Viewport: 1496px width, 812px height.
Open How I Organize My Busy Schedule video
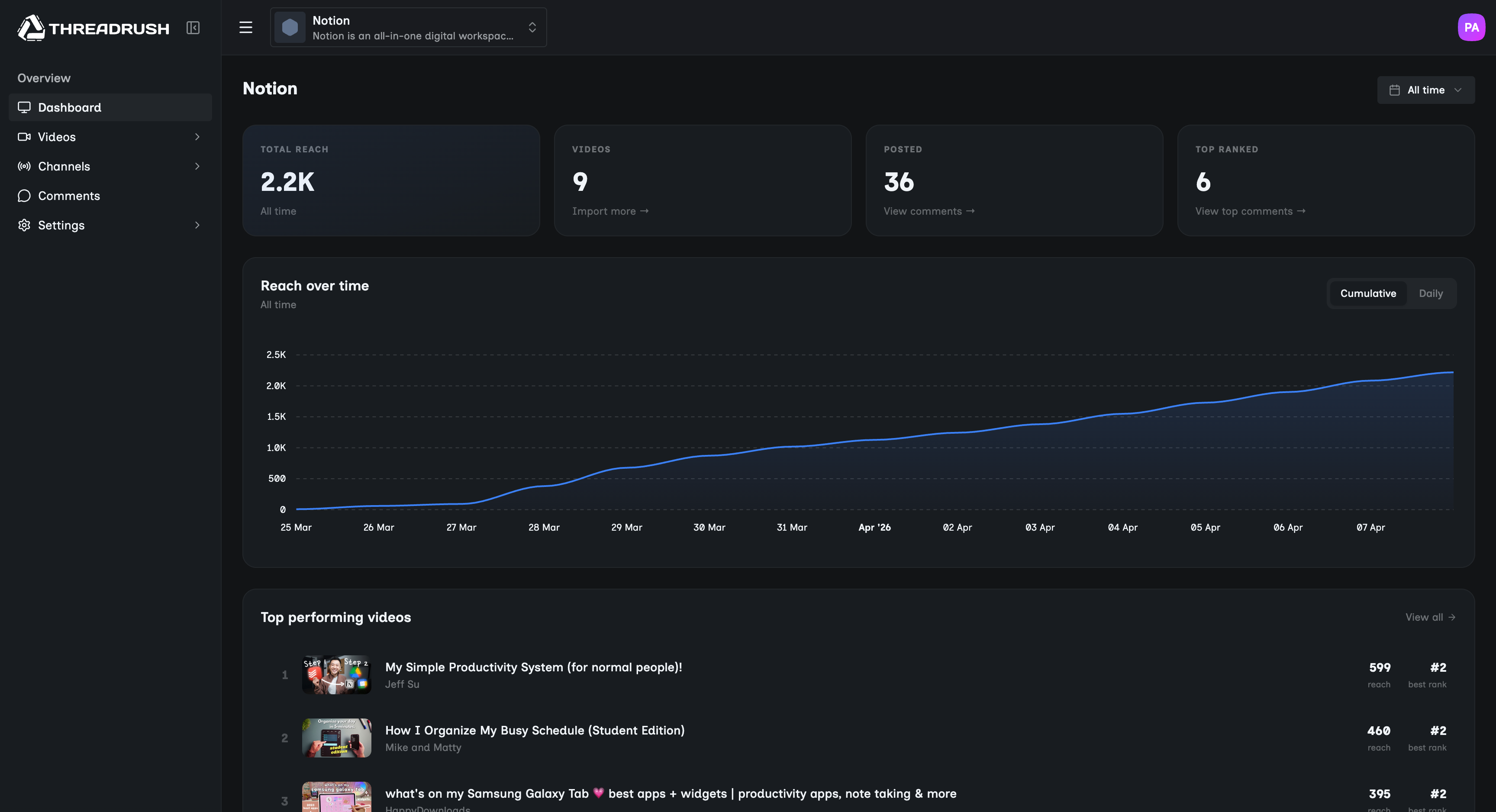click(534, 731)
